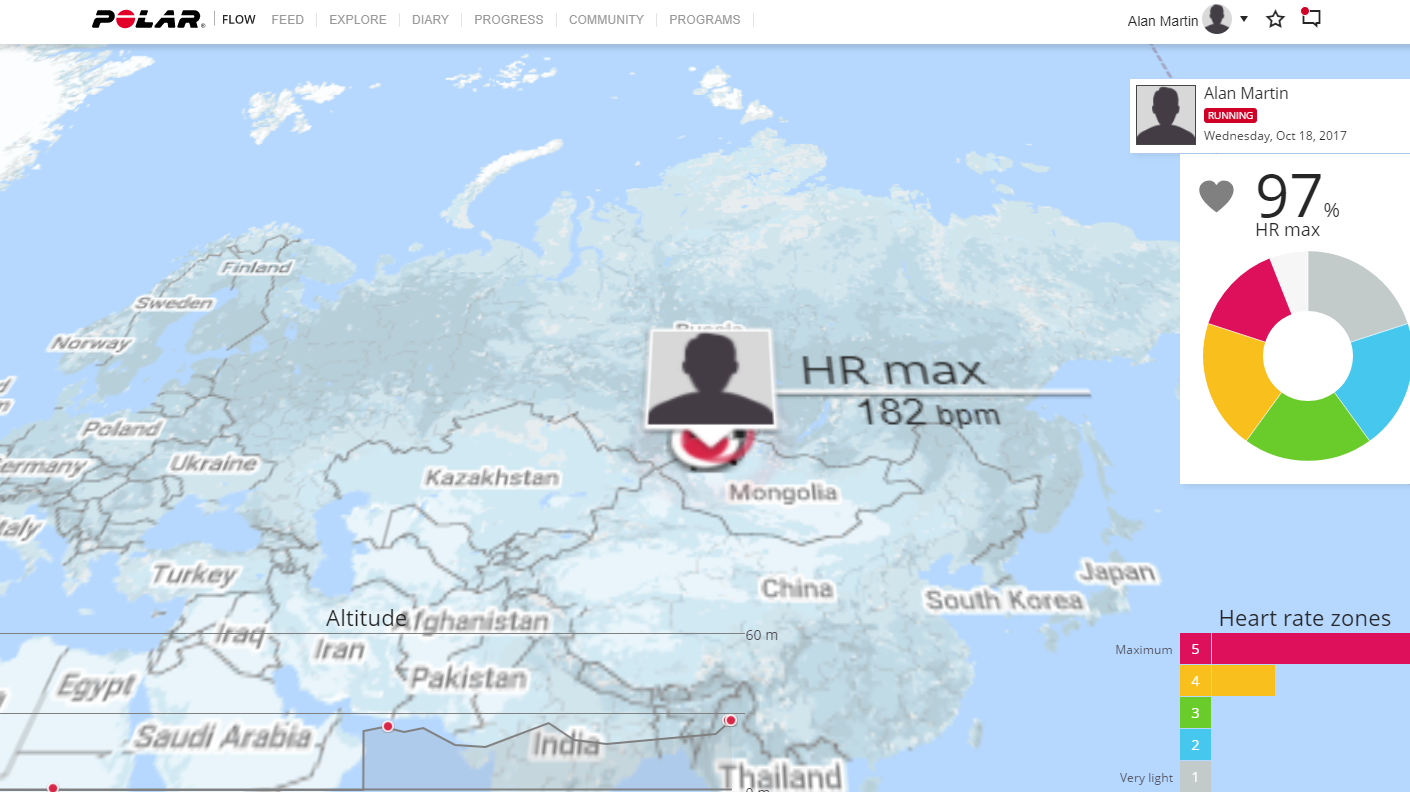This screenshot has height=792, width=1410.
Task: Click the 60 m altitude label
Action: point(761,635)
